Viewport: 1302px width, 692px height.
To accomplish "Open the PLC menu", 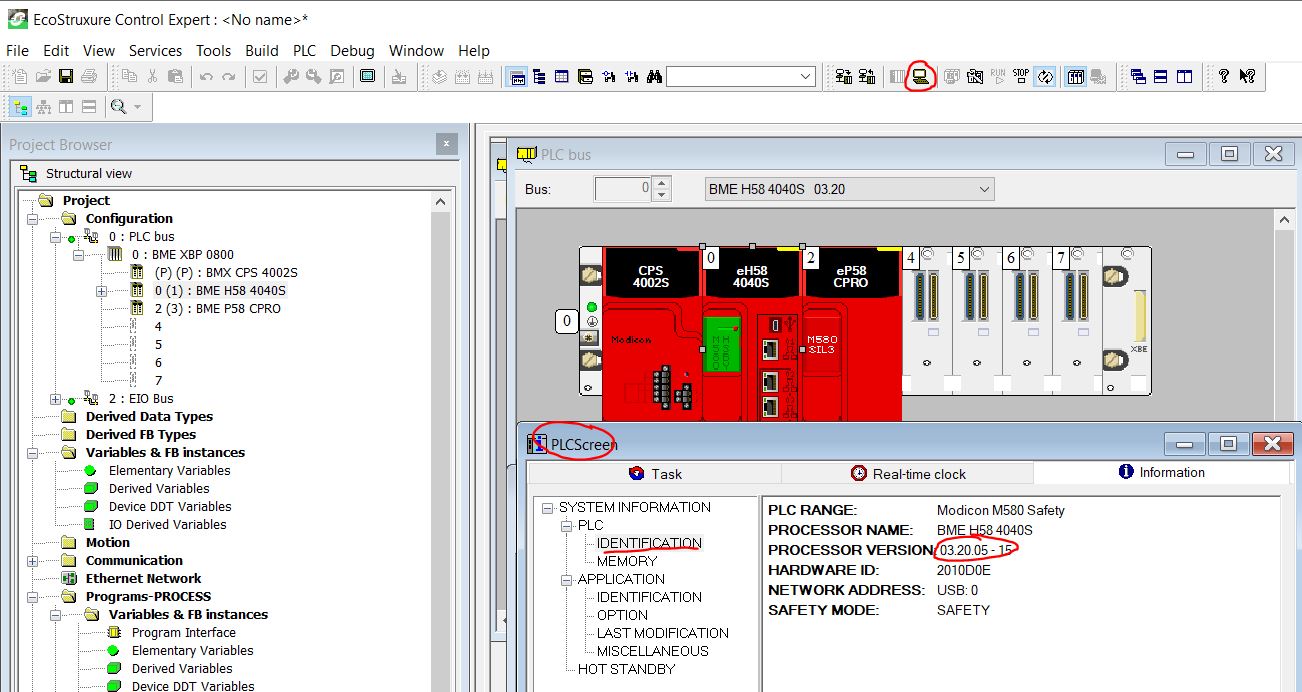I will click(x=304, y=50).
